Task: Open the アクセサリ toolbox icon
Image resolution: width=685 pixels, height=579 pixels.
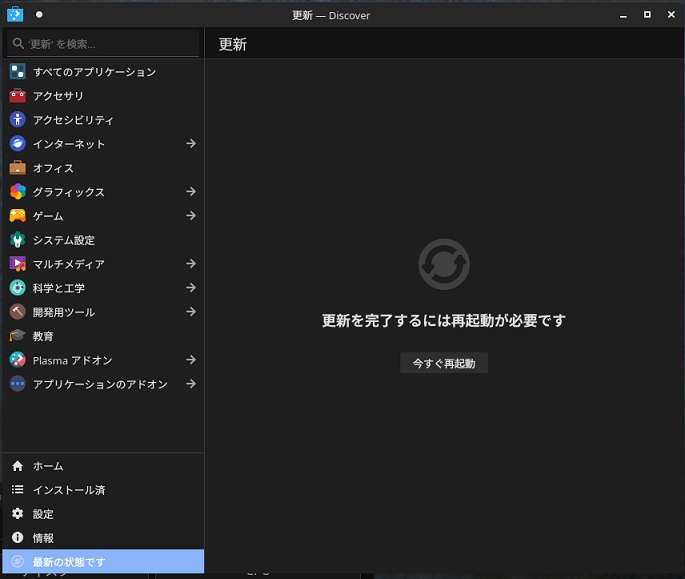Action: (17, 96)
